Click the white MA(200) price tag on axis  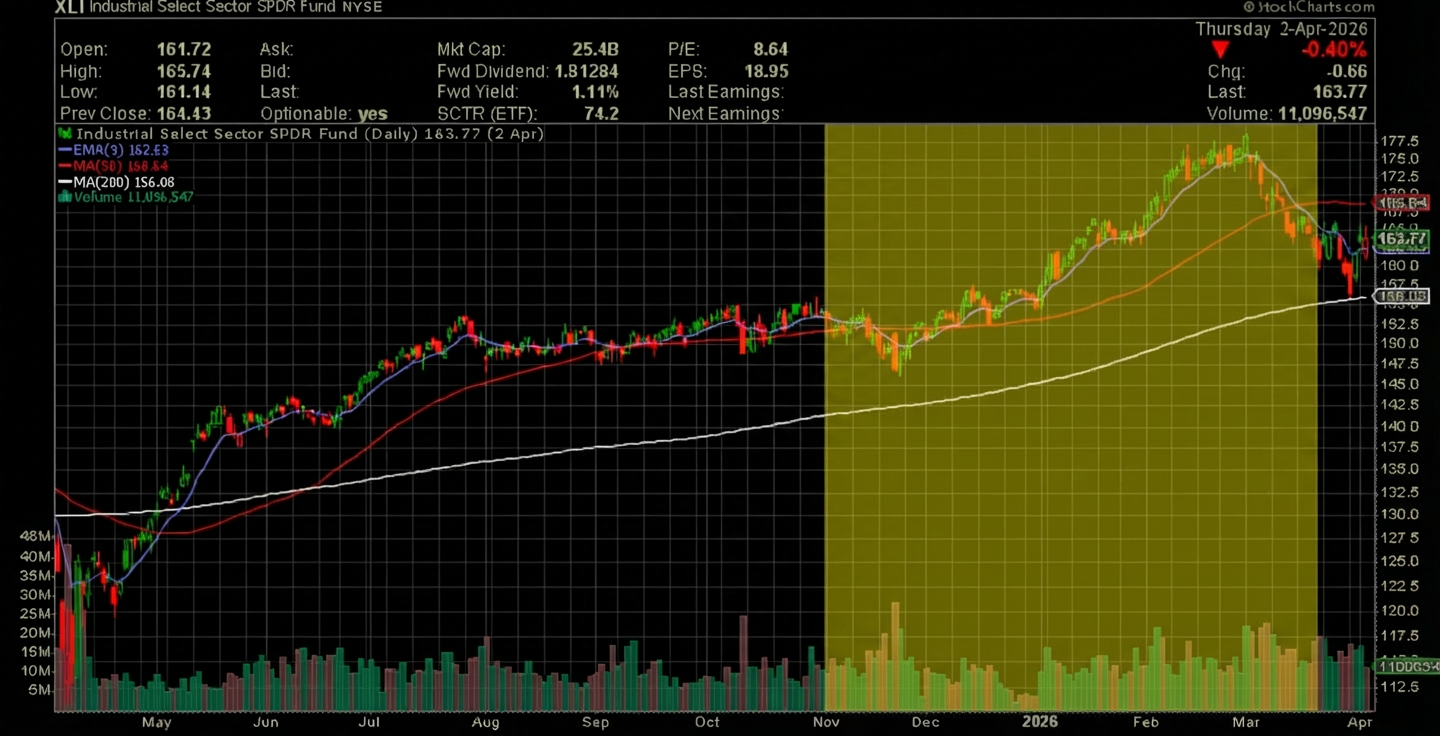[x=1400, y=296]
